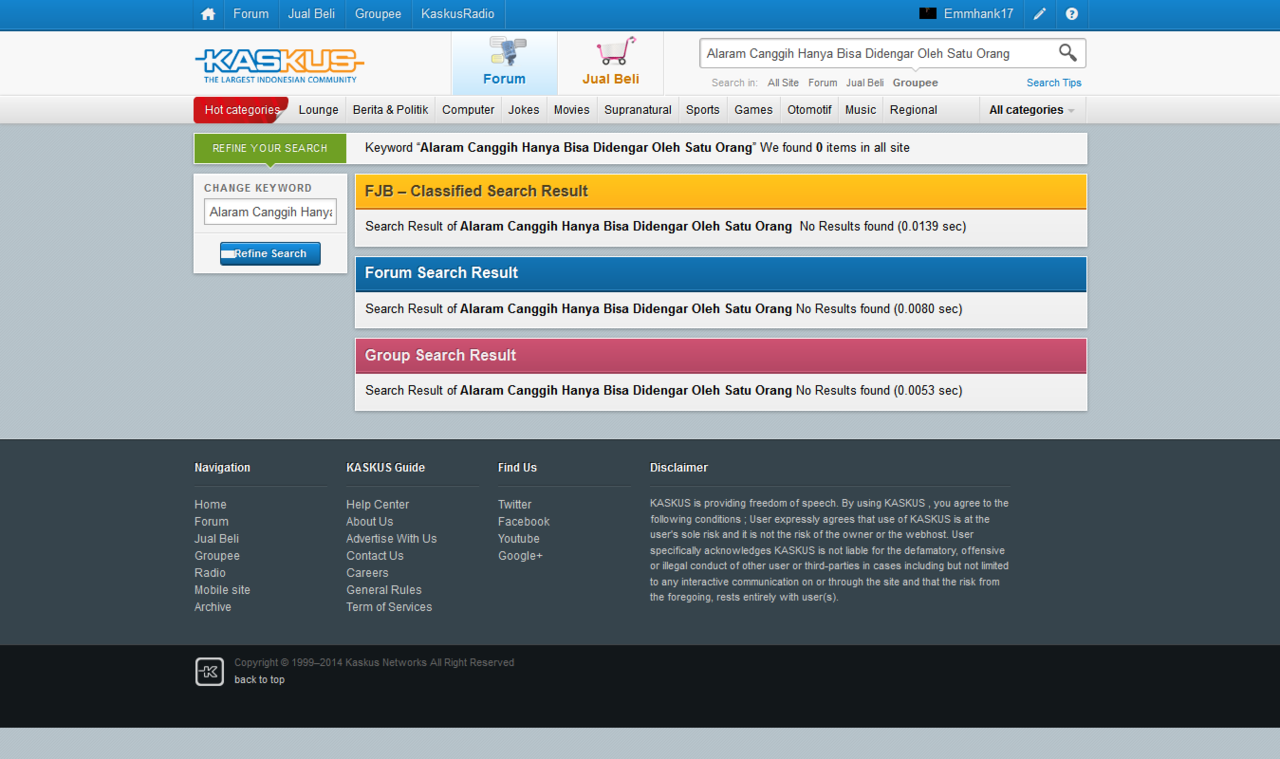The image size is (1280, 759).
Task: Click the Emmhank17 user avatar
Action: point(928,14)
